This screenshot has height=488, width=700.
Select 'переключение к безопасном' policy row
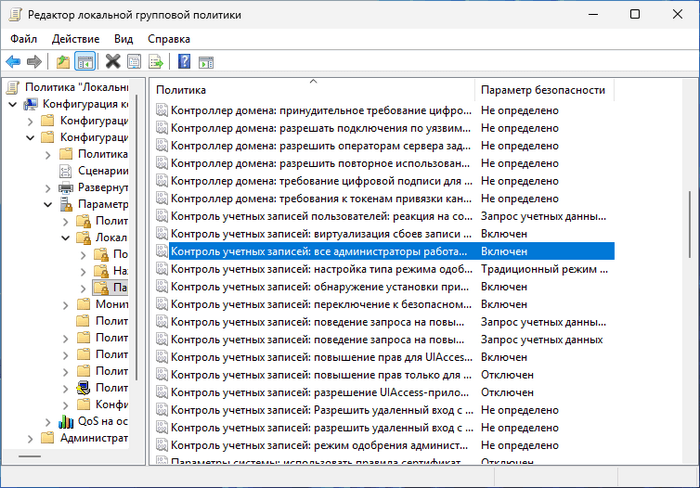[383, 304]
